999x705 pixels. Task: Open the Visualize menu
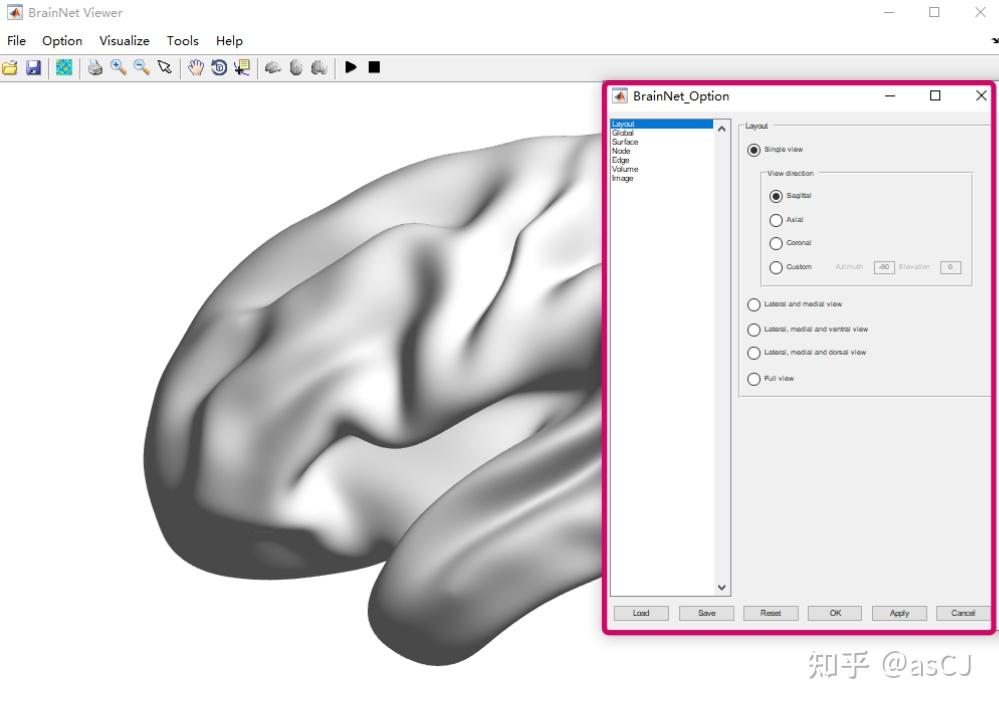pyautogui.click(x=123, y=41)
